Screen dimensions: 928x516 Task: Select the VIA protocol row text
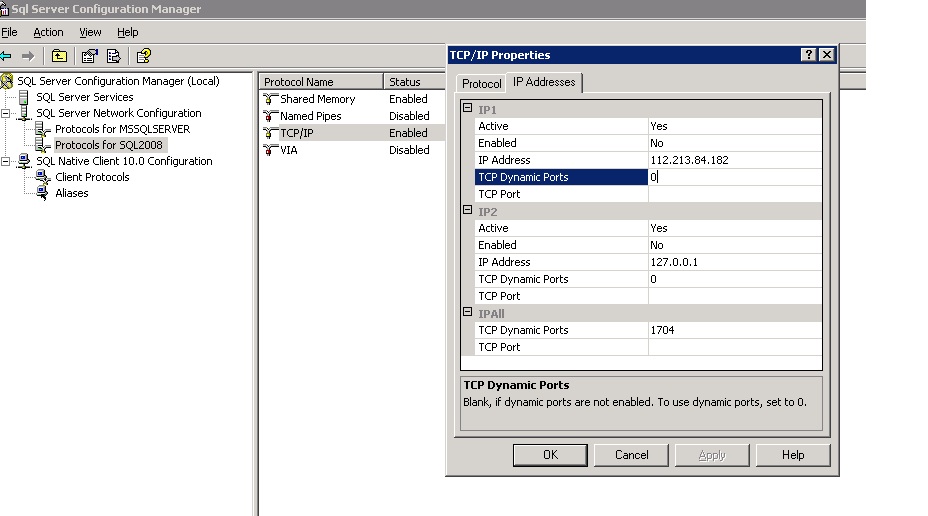[x=289, y=150]
